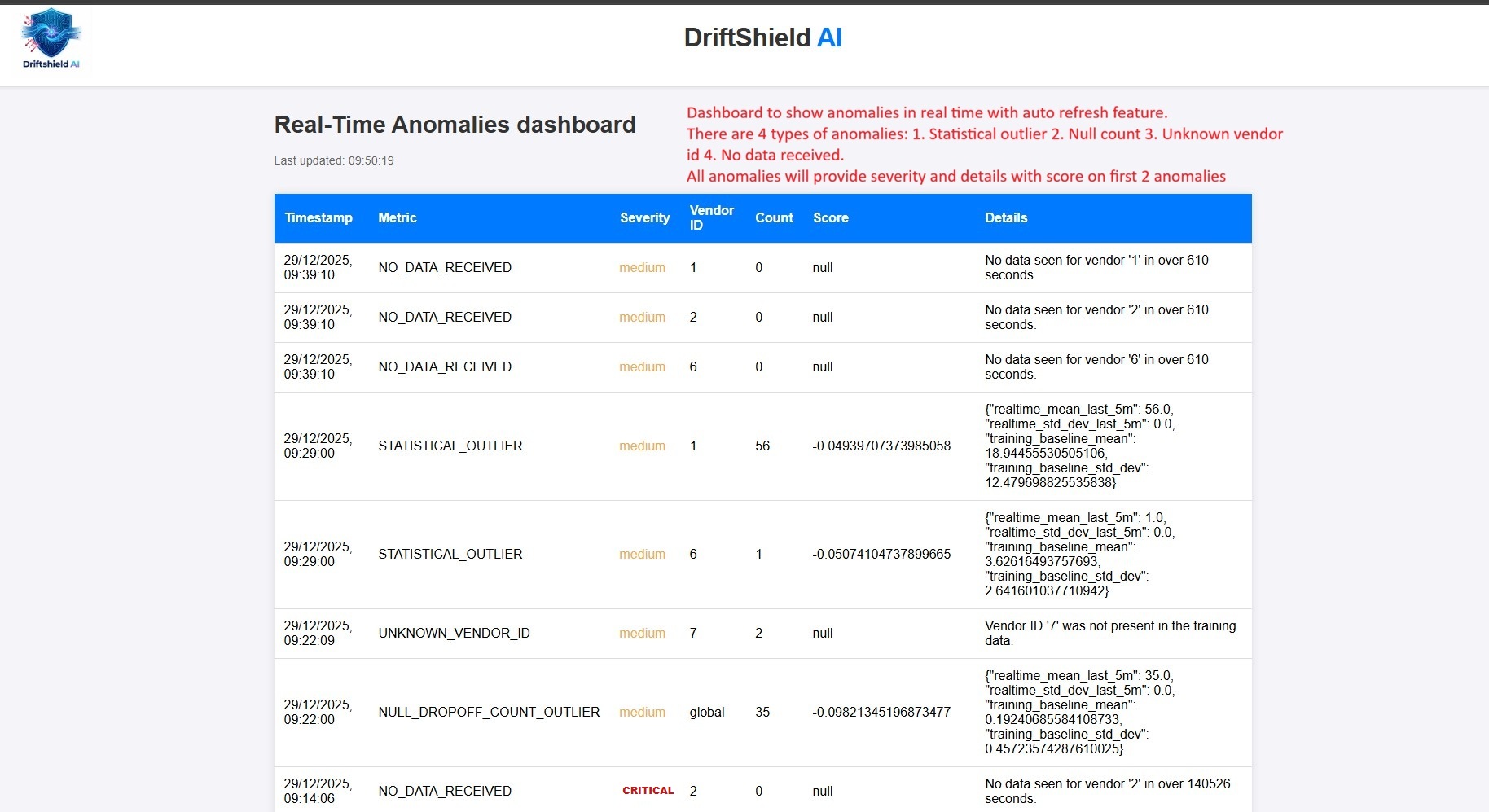
Task: Click details 'No data seen for vendor '2' in over 610 seconds'
Action: point(1096,317)
